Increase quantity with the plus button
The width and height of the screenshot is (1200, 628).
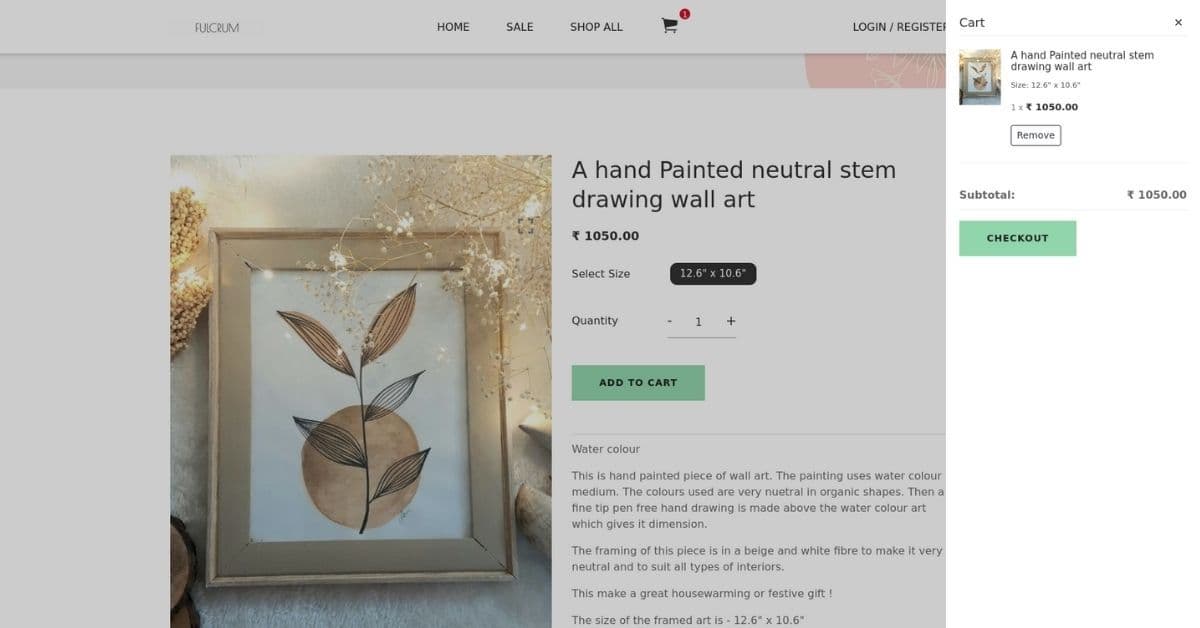point(731,321)
